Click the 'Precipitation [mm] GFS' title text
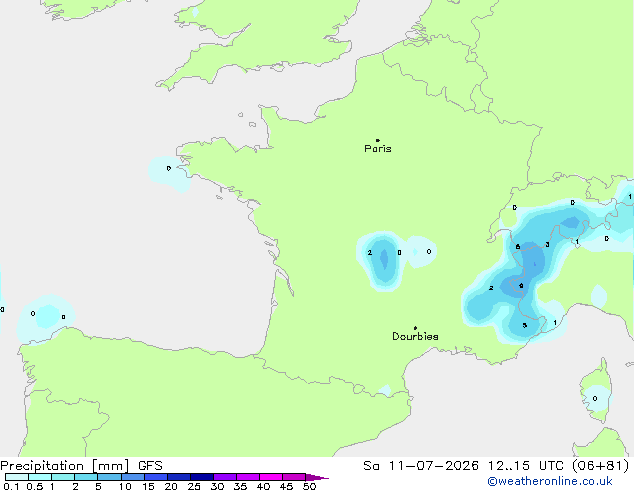Image resolution: width=634 pixels, height=490 pixels. (x=81, y=466)
